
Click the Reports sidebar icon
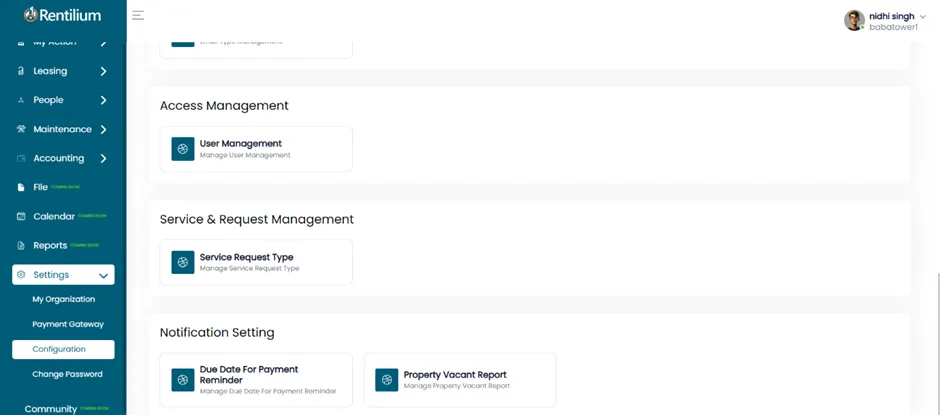tap(21, 245)
